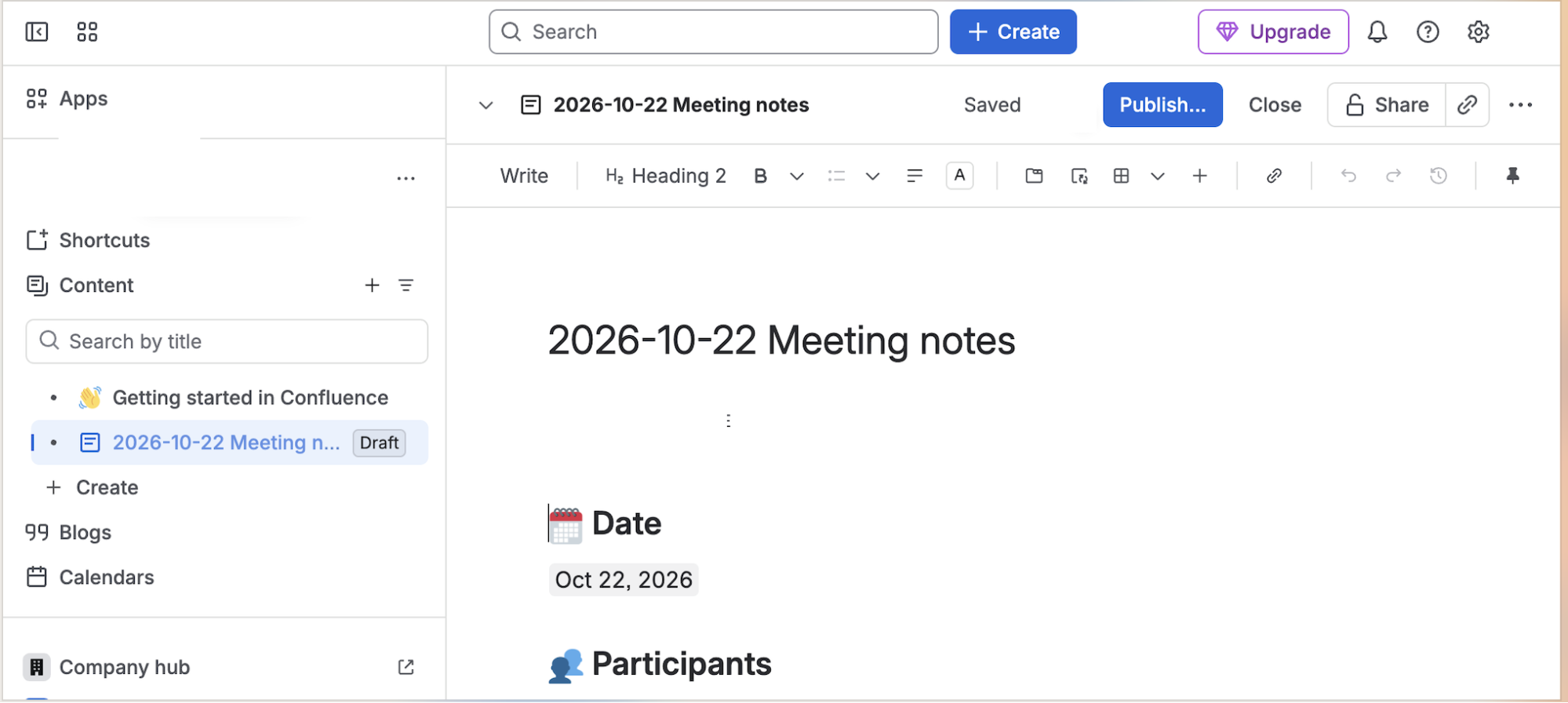Expand more text formatting options chevron

(x=796, y=176)
